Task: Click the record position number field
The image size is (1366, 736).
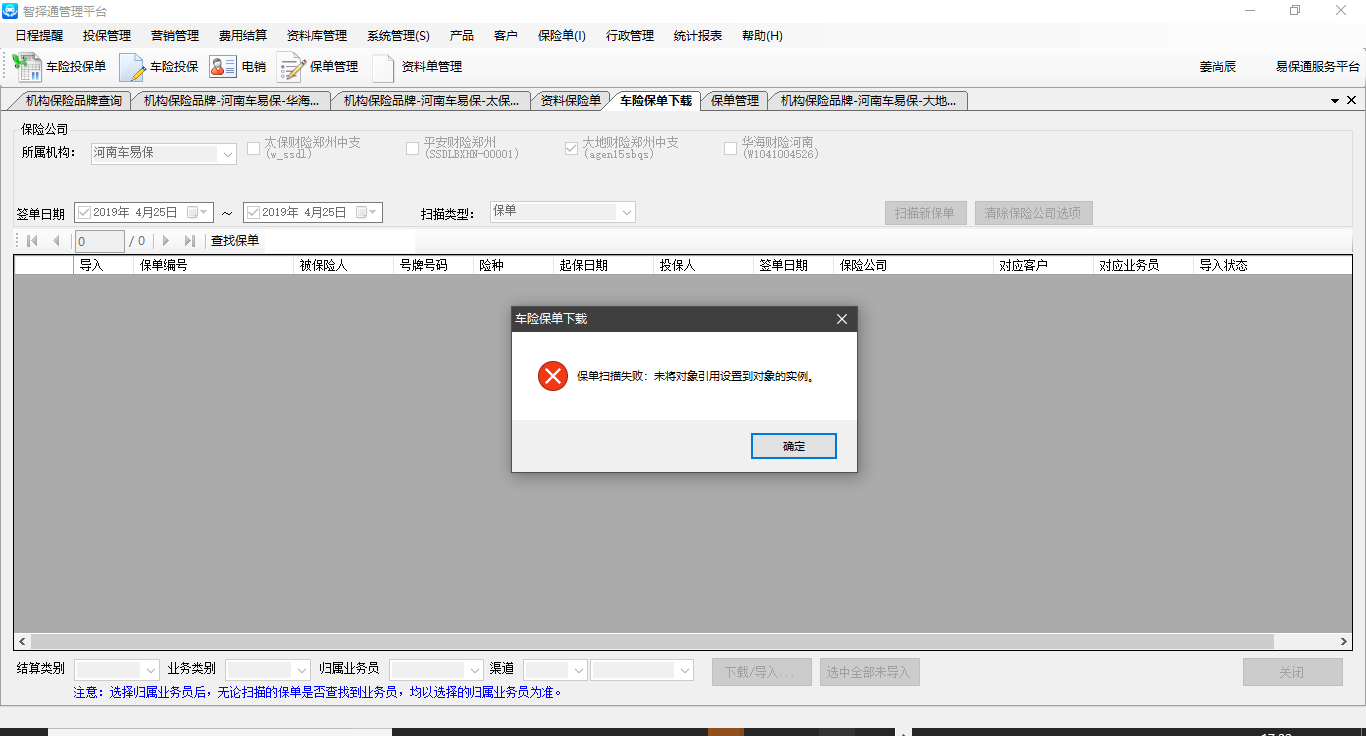Action: [100, 241]
